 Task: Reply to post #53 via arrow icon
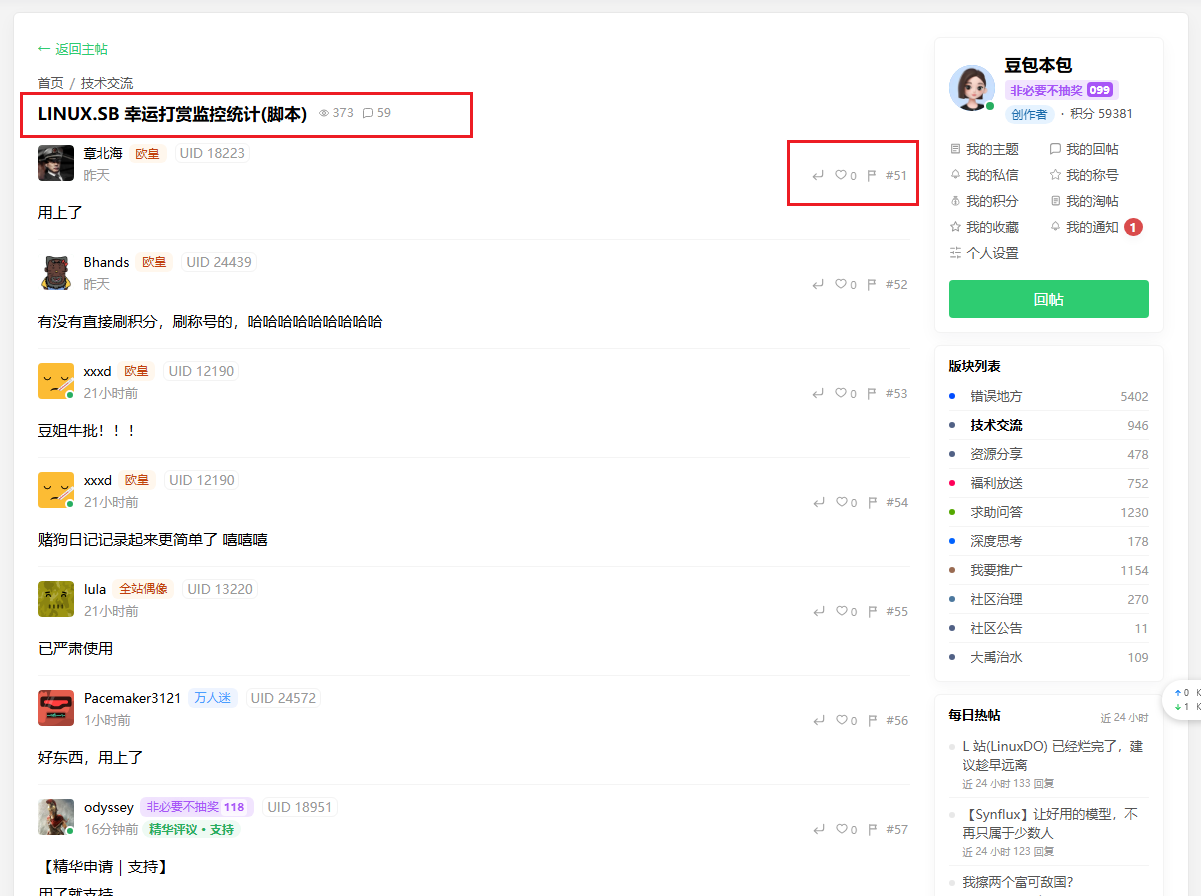click(818, 394)
